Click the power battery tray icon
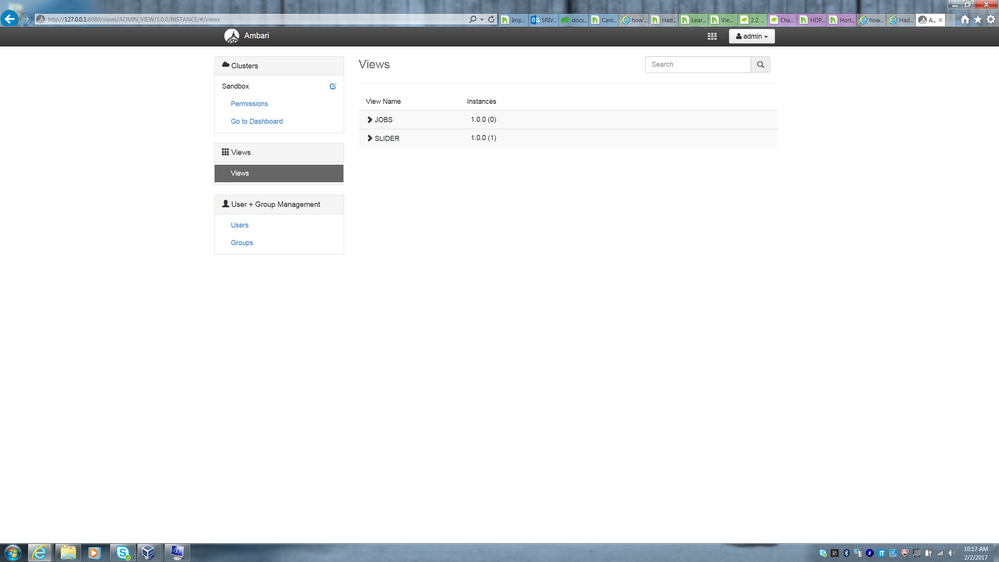 pyautogui.click(x=928, y=553)
